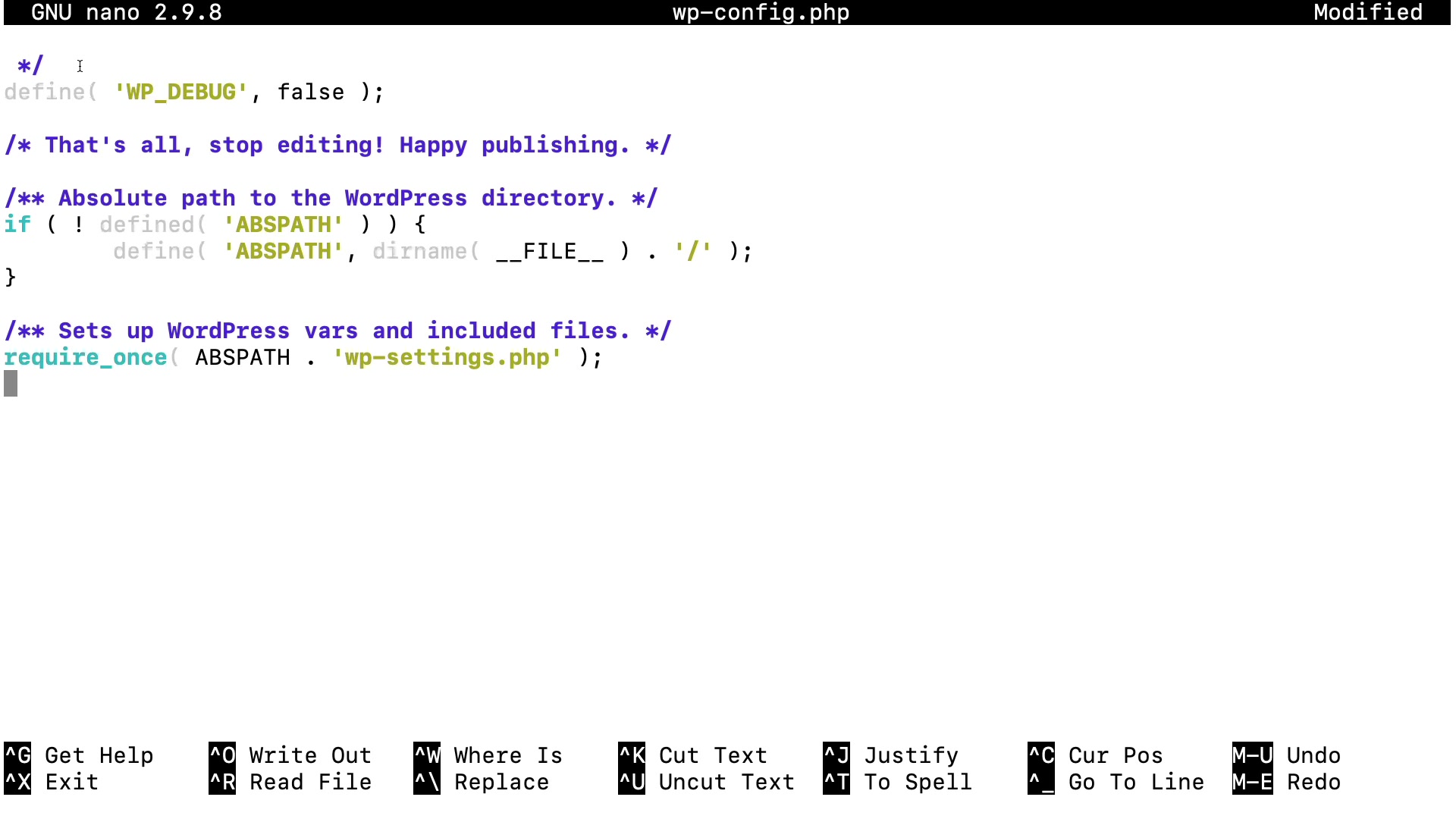This screenshot has width=1456, height=819.
Task: Click the ^U Uncut Text shortcut
Action: click(x=707, y=782)
